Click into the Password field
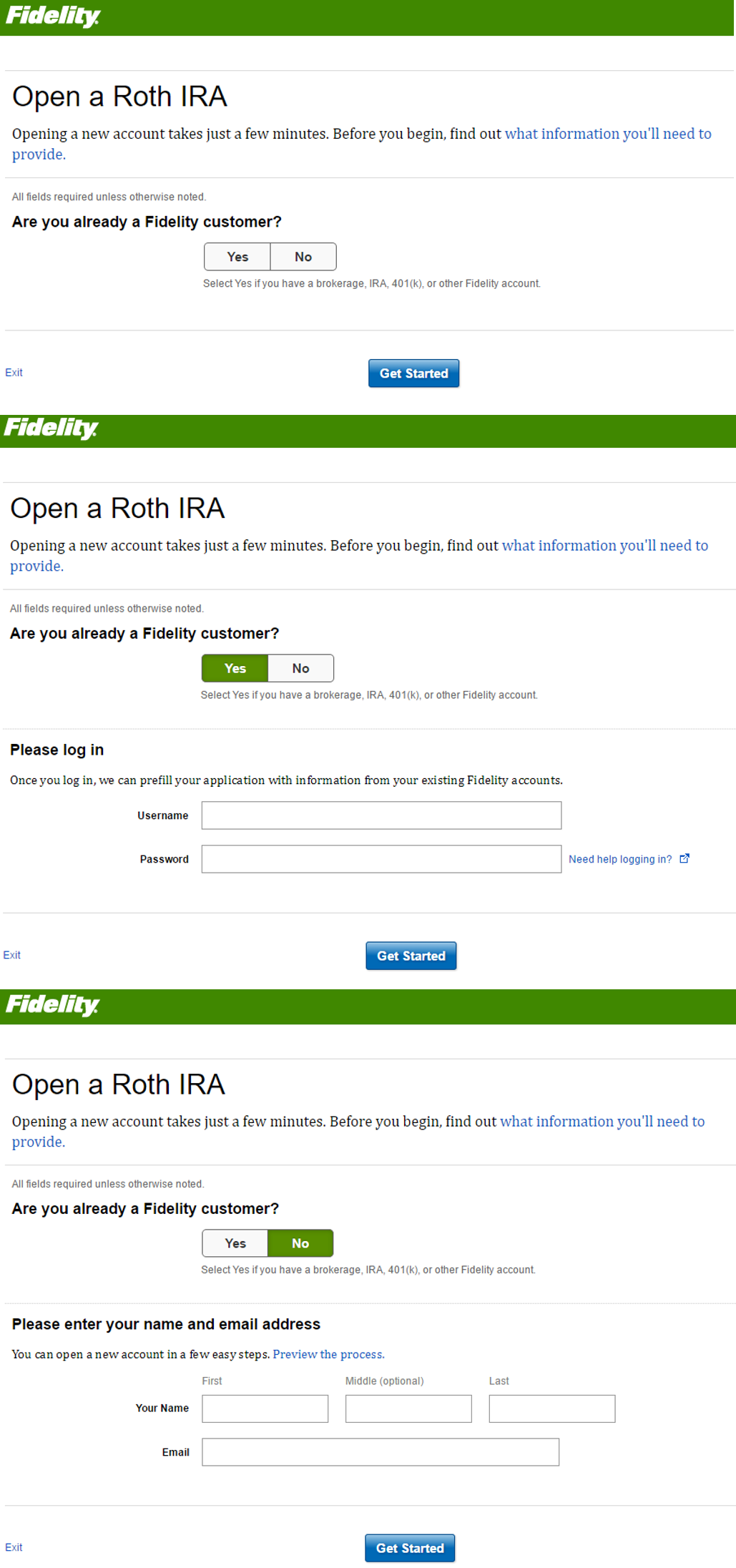Image resolution: width=736 pixels, height=1568 pixels. click(x=381, y=859)
